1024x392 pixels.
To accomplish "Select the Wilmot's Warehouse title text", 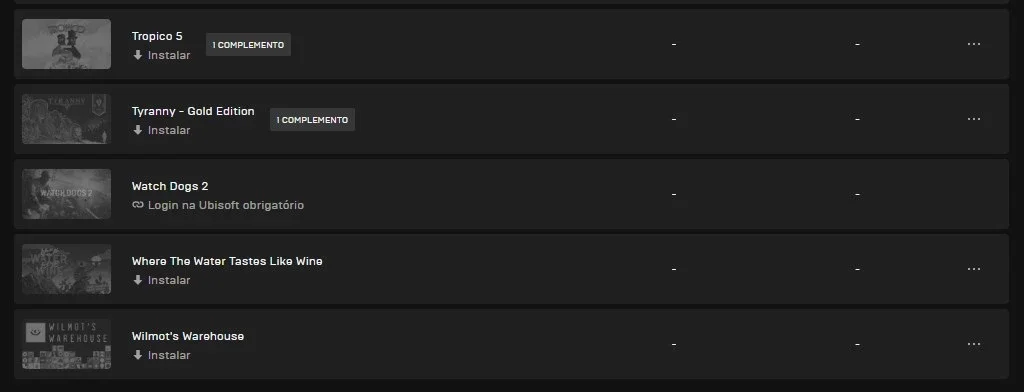I will (188, 336).
